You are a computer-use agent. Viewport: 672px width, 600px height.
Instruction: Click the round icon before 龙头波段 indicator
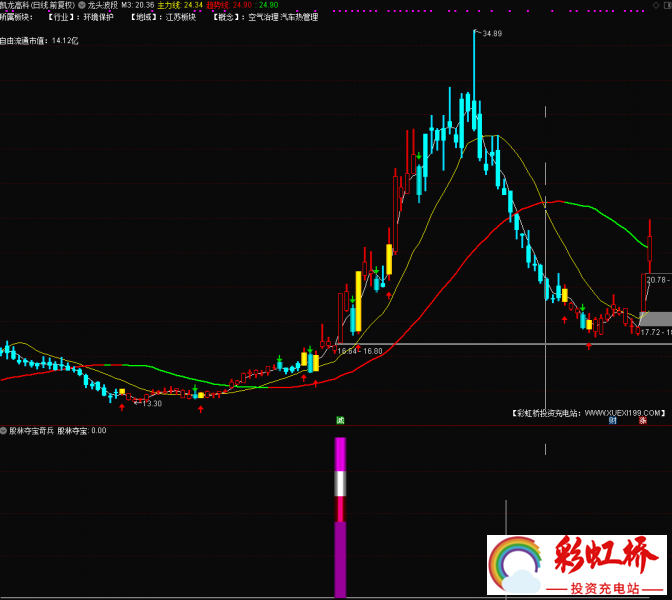pyautogui.click(x=81, y=5)
